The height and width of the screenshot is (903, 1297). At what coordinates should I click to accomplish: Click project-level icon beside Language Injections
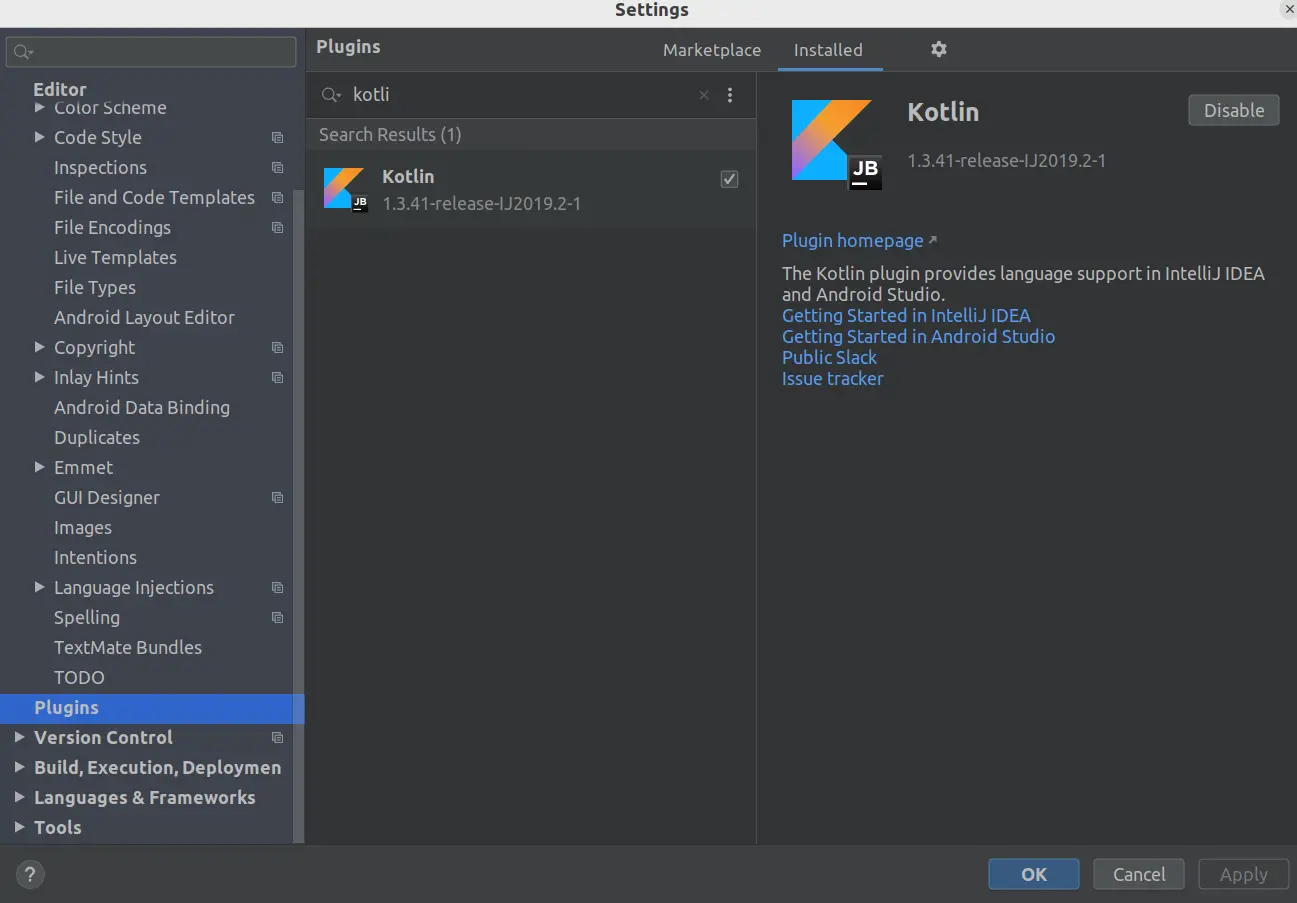click(x=278, y=588)
